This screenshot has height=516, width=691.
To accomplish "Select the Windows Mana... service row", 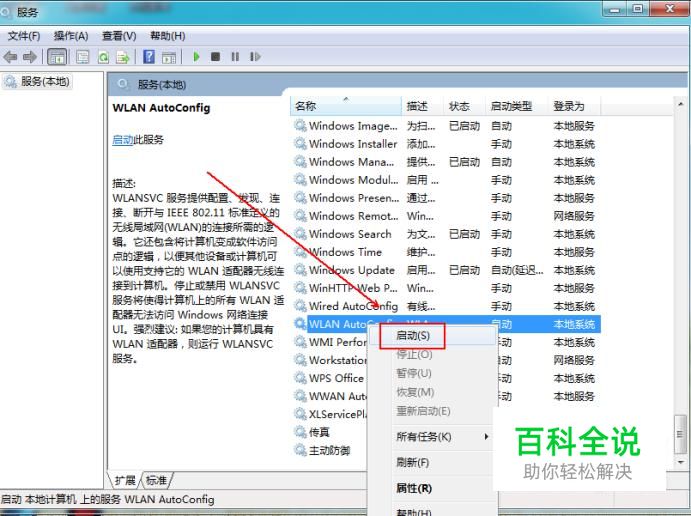I will tap(446, 162).
